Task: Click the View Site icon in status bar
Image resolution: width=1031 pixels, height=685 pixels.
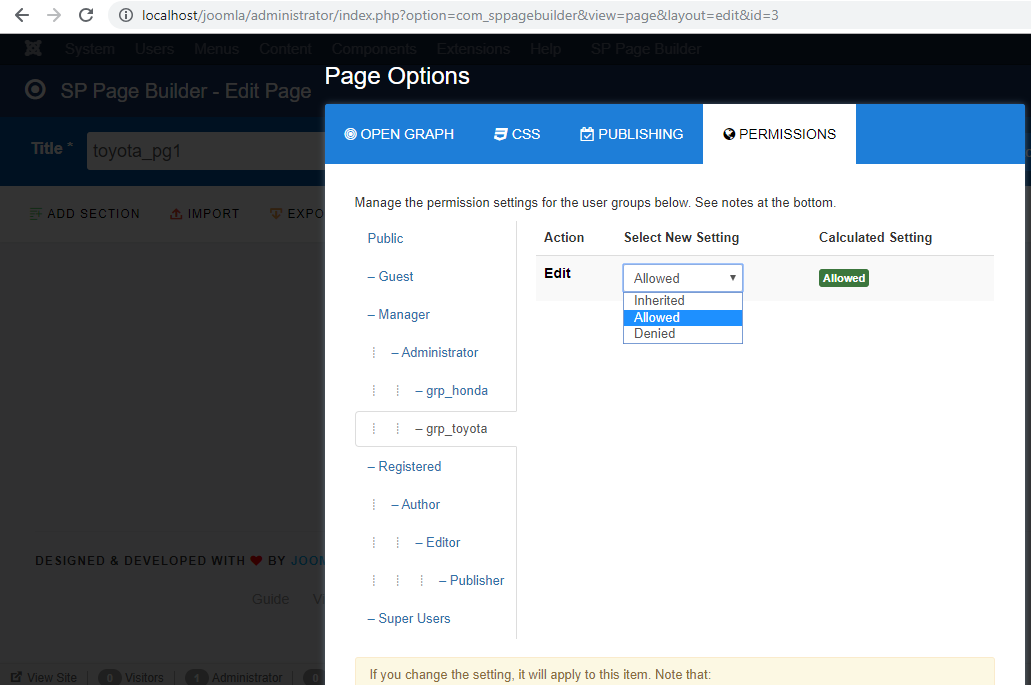Action: click(17, 678)
